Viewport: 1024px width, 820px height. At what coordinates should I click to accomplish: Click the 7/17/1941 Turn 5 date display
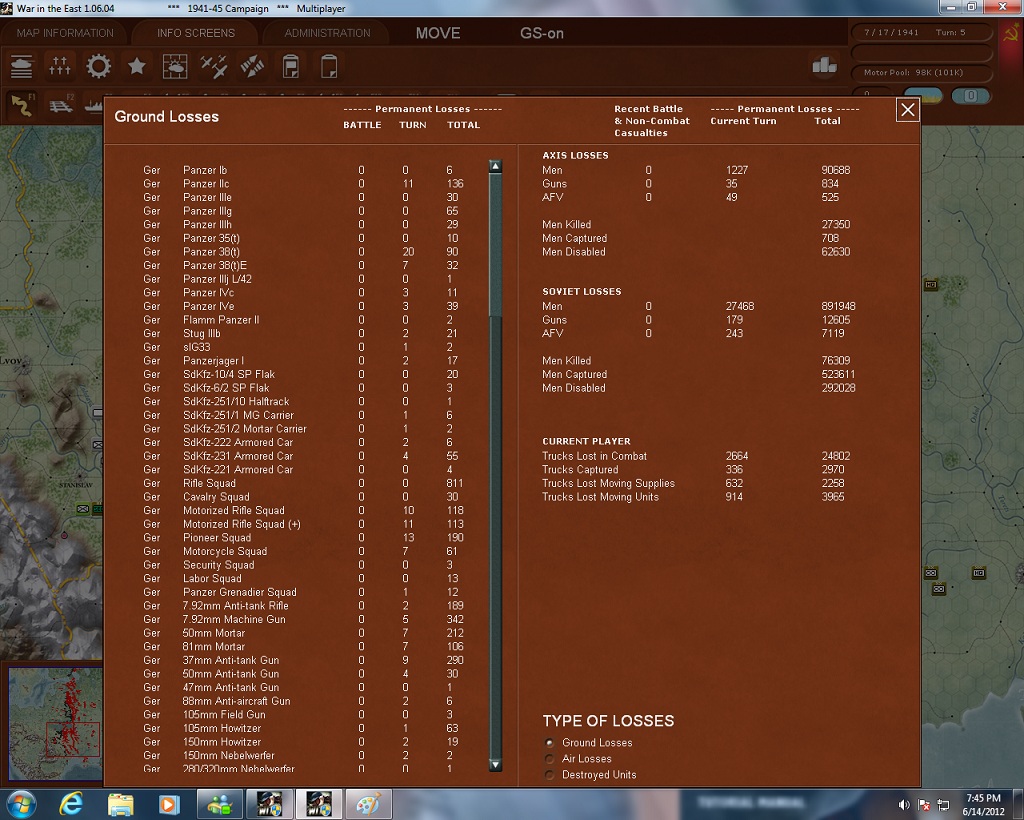(x=921, y=32)
